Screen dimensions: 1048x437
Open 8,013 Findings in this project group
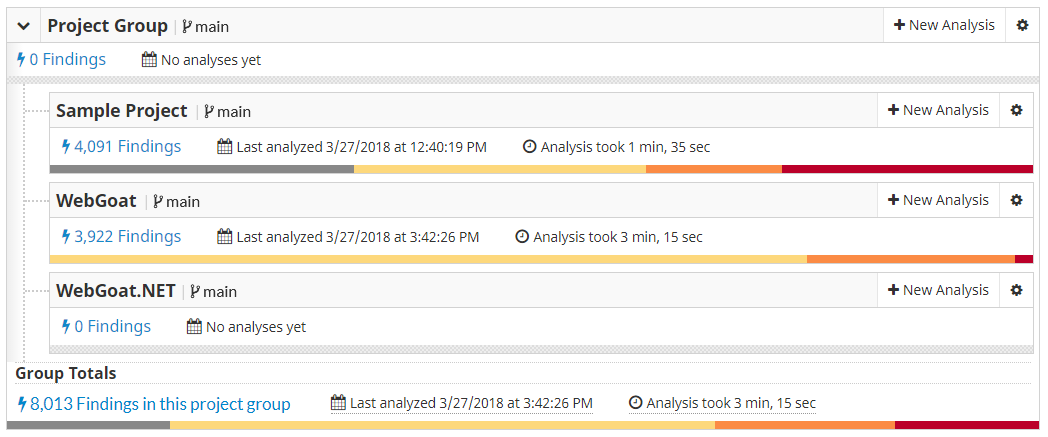click(x=154, y=404)
